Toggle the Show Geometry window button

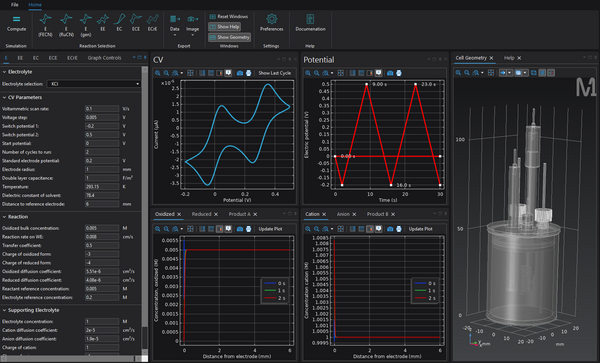click(230, 37)
